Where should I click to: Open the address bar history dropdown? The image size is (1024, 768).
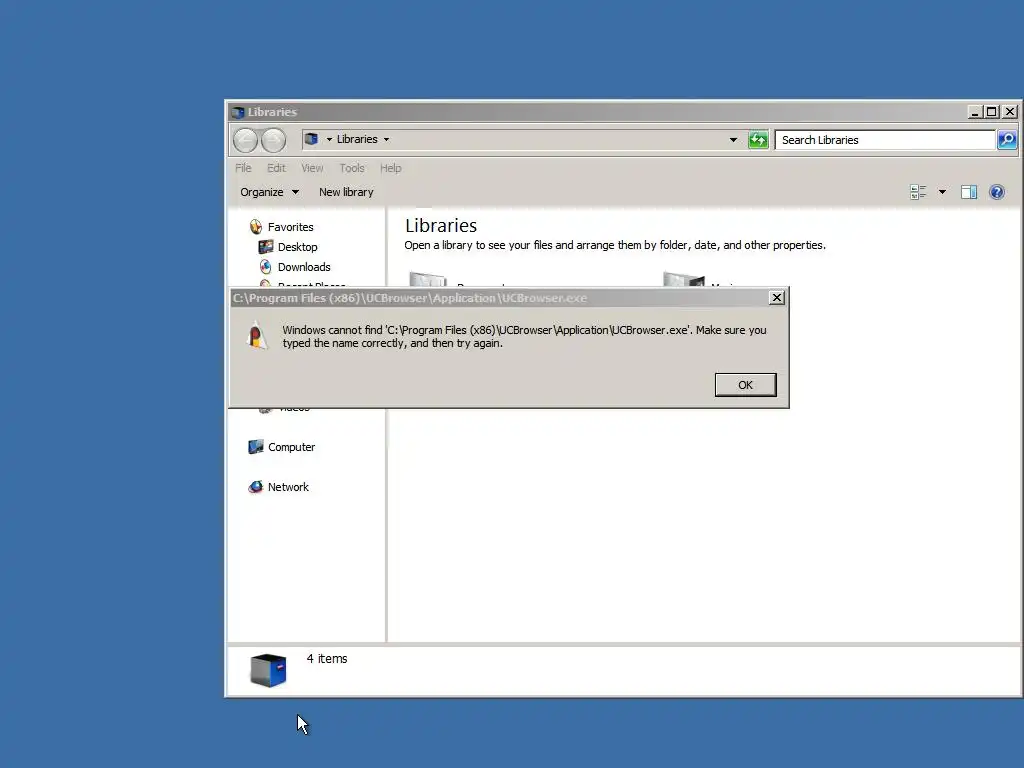coord(733,140)
